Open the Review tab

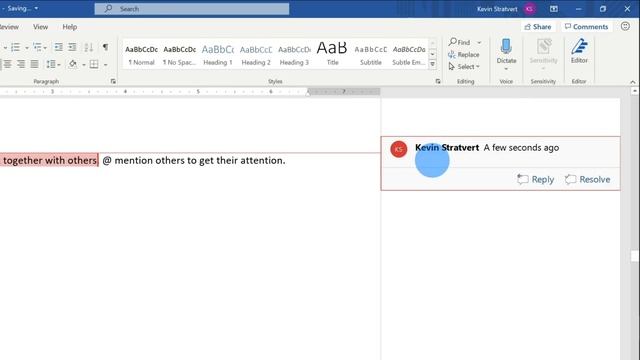[9, 27]
